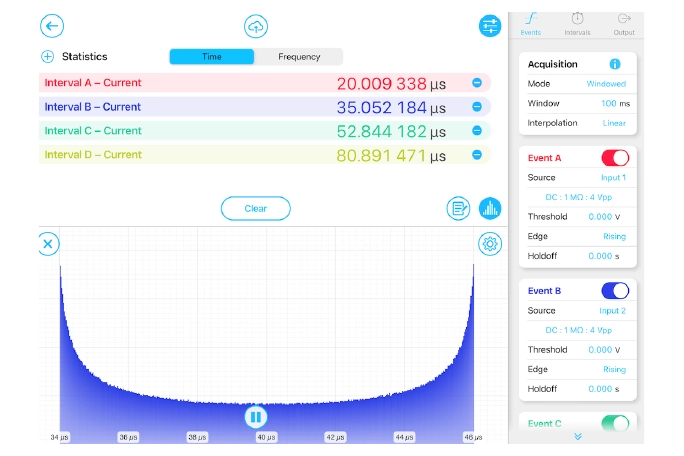Remove Interval A statistic row

click(x=477, y=82)
